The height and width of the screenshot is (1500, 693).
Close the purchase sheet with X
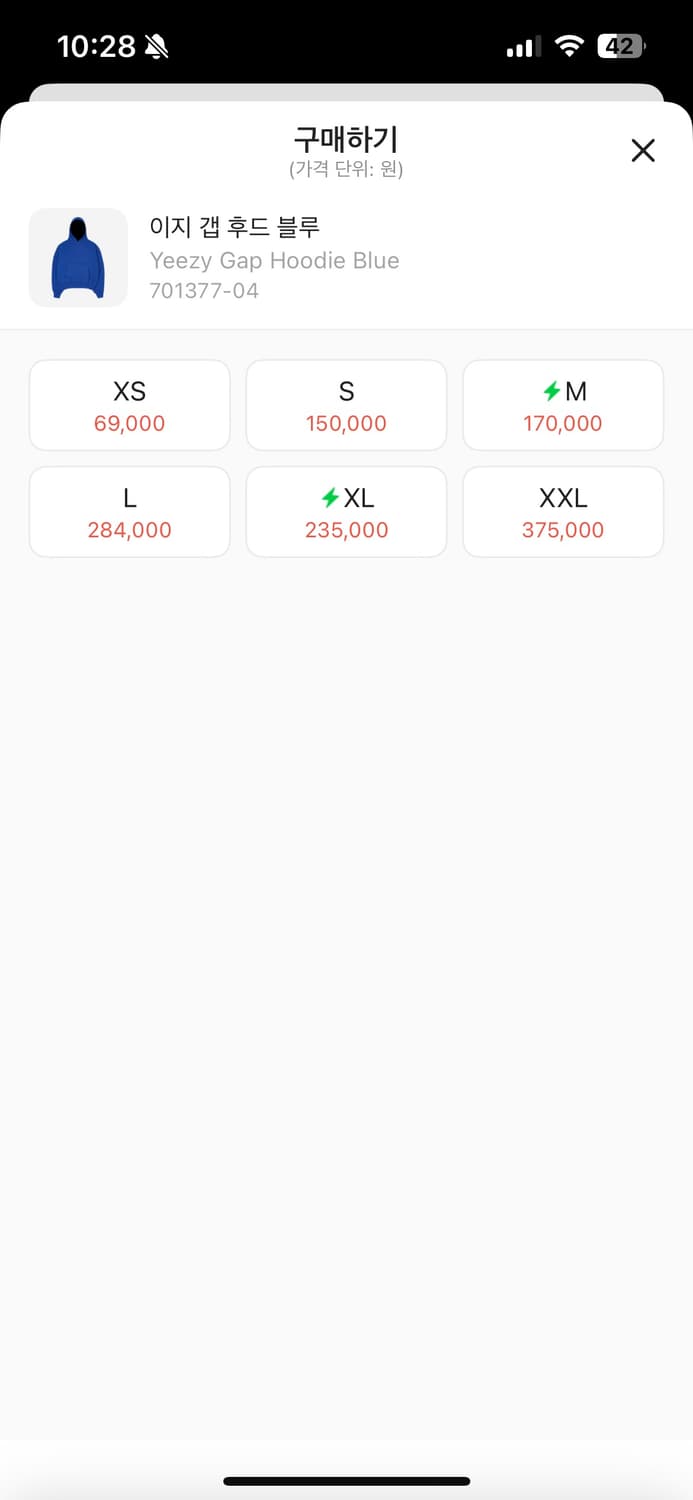[x=643, y=150]
